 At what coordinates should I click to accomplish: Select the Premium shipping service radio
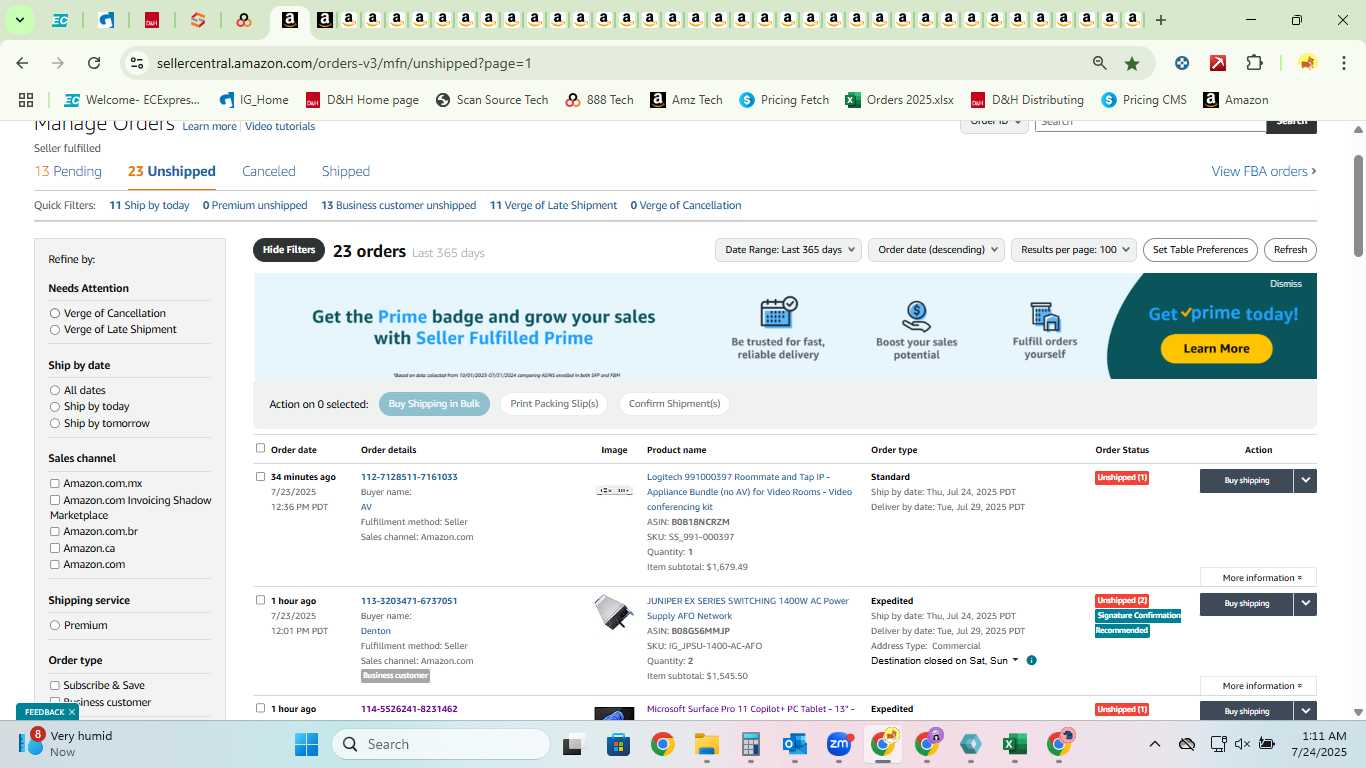[55, 625]
